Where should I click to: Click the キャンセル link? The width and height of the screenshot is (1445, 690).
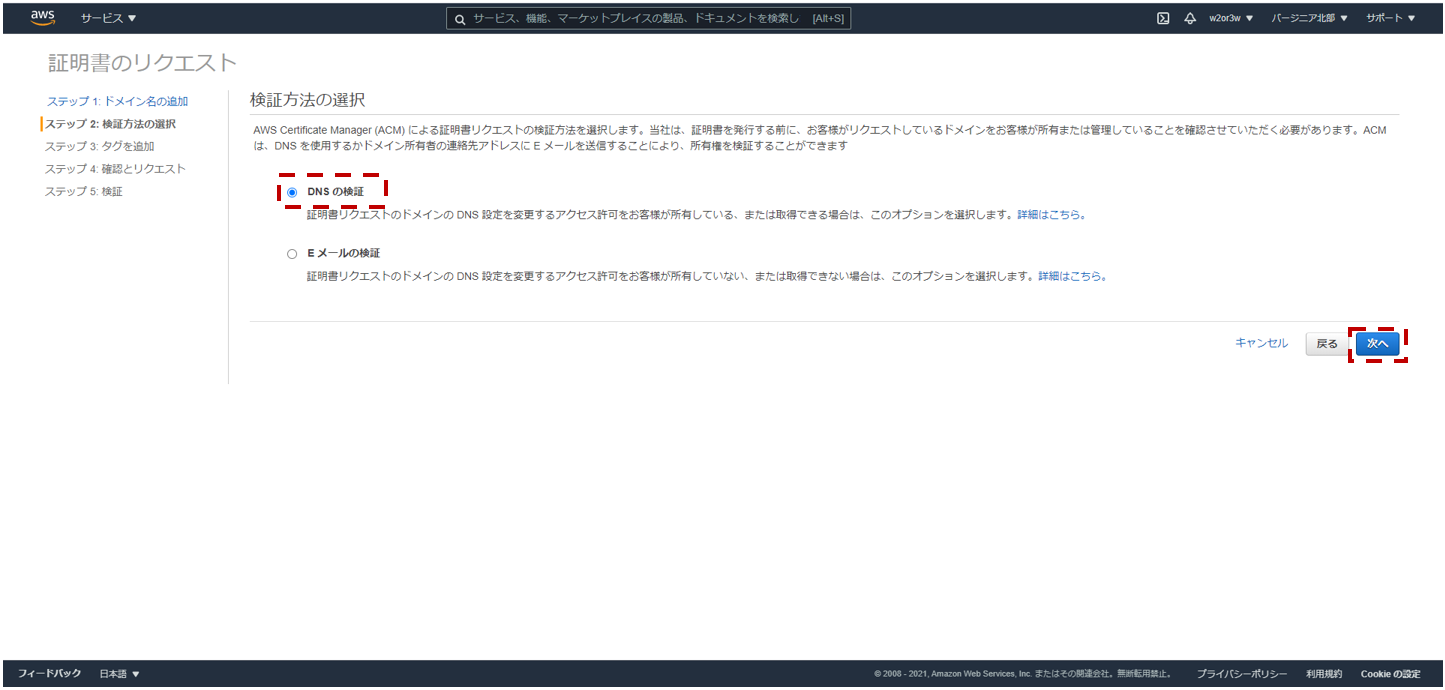pyautogui.click(x=1262, y=343)
